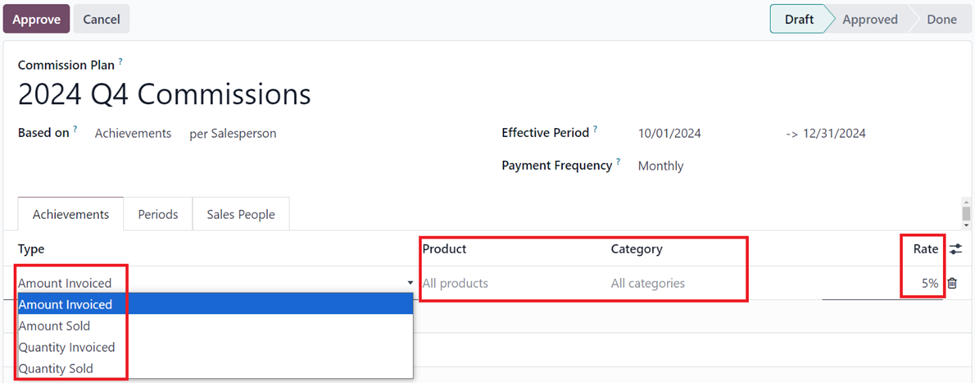This screenshot has width=975, height=383.
Task: Delete the achievement row with trash icon
Action: click(x=952, y=284)
